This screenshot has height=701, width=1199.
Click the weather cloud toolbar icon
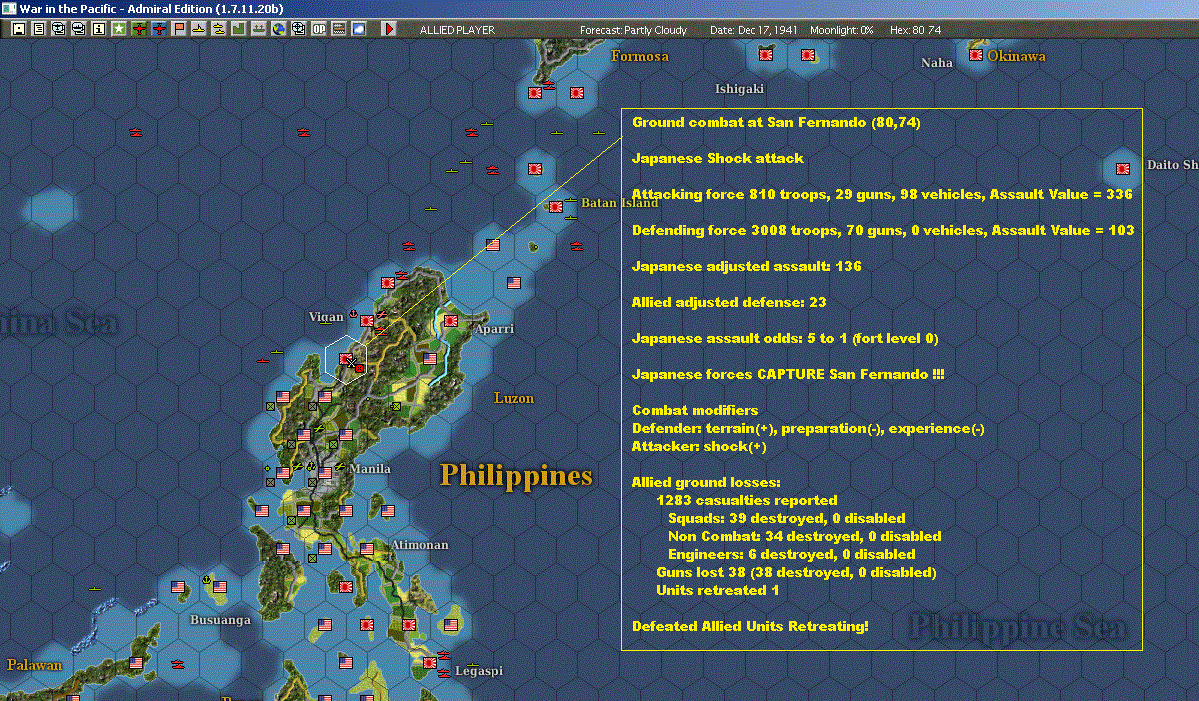358,29
